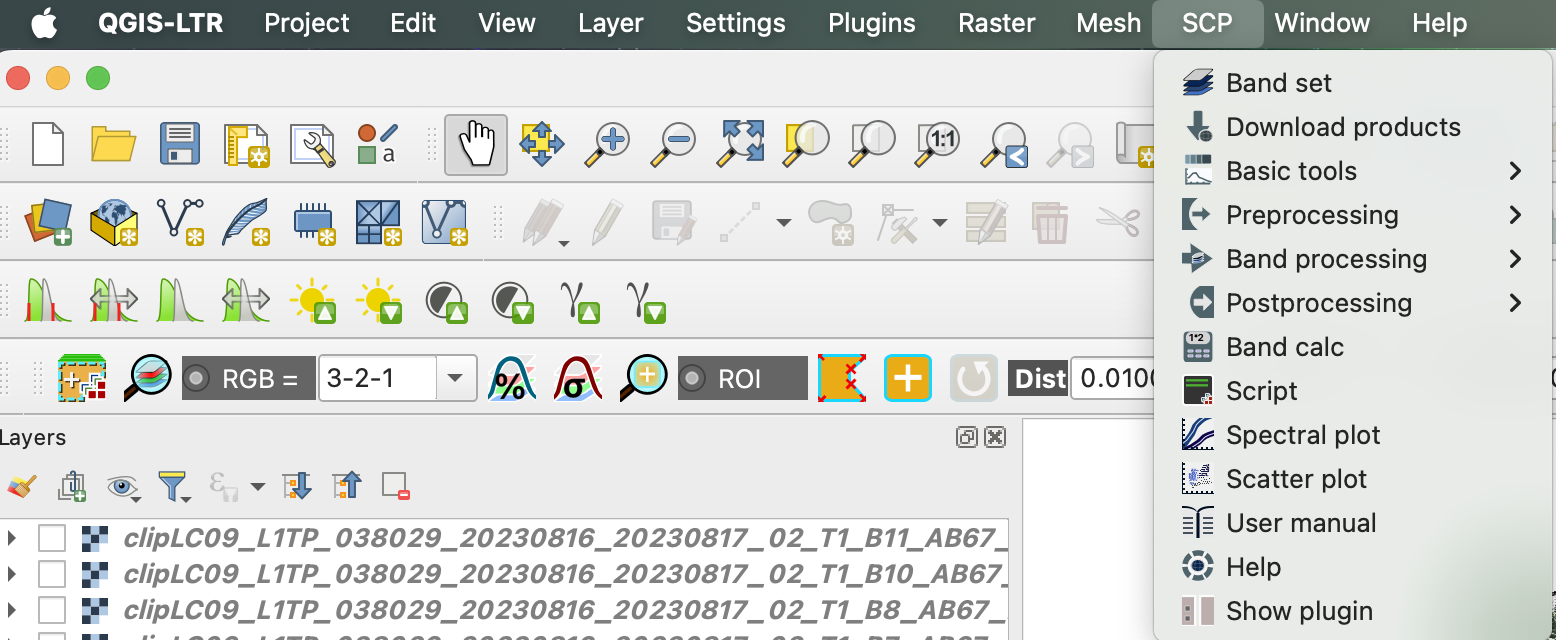The height and width of the screenshot is (640, 1556).
Task: Click the New GeoPackage Layer icon
Action: point(114,221)
